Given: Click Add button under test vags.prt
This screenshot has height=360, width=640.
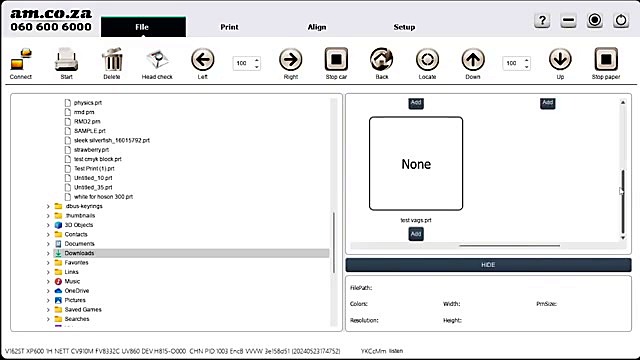Looking at the screenshot, I should click(416, 234).
